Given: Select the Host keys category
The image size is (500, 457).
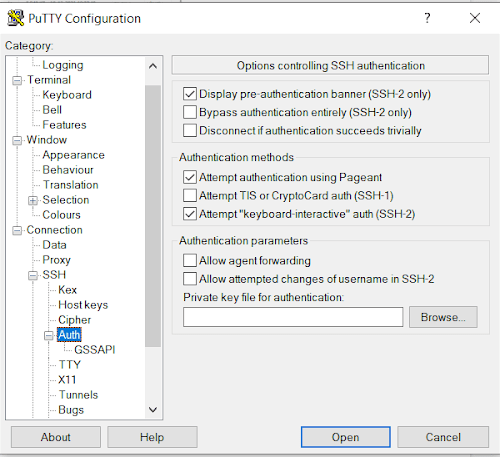Looking at the screenshot, I should coord(83,305).
